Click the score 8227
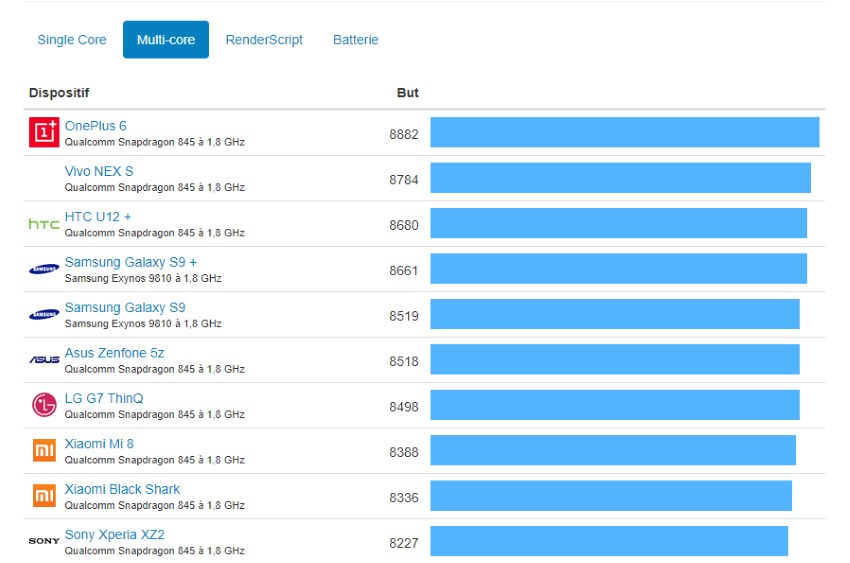 [x=404, y=543]
